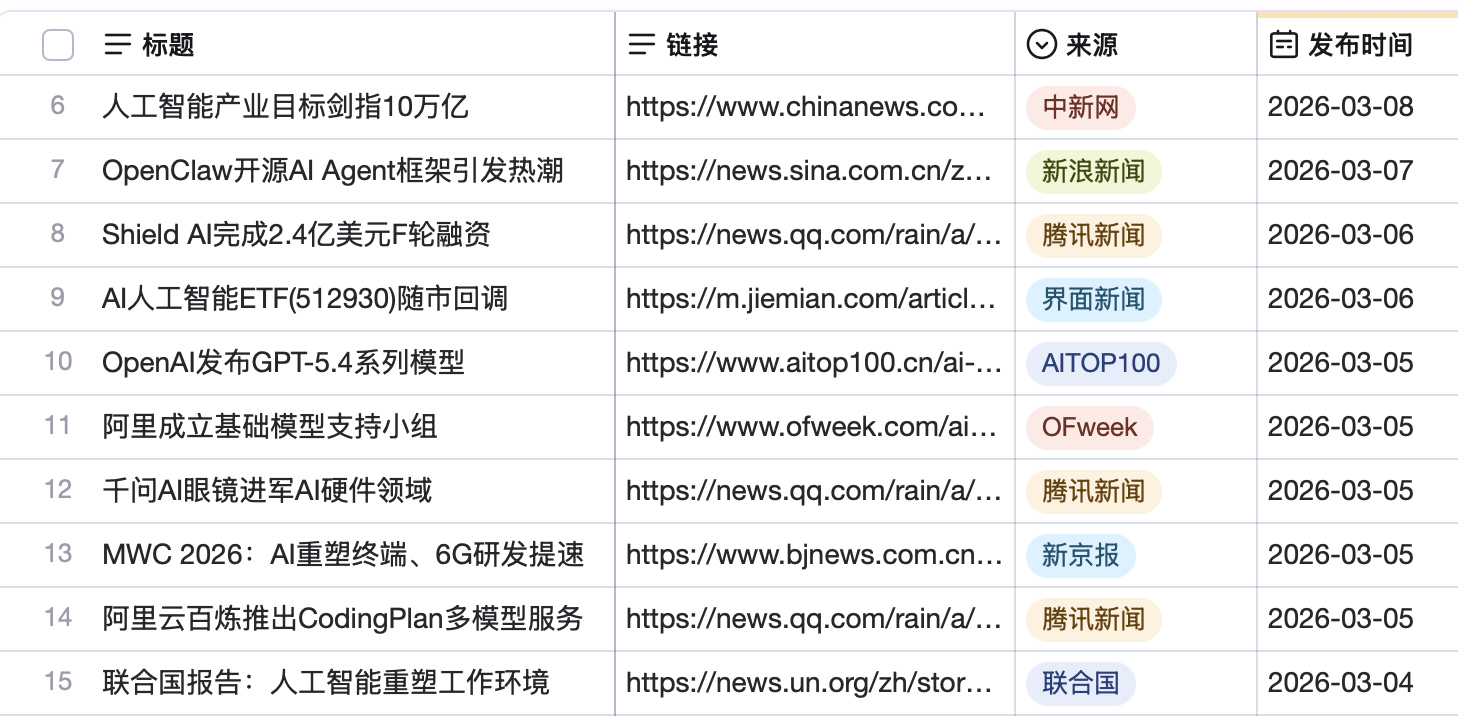The image size is (1458, 716).
Task: Click the 腾讯新闻 tag in row 8
Action: pyautogui.click(x=1094, y=234)
